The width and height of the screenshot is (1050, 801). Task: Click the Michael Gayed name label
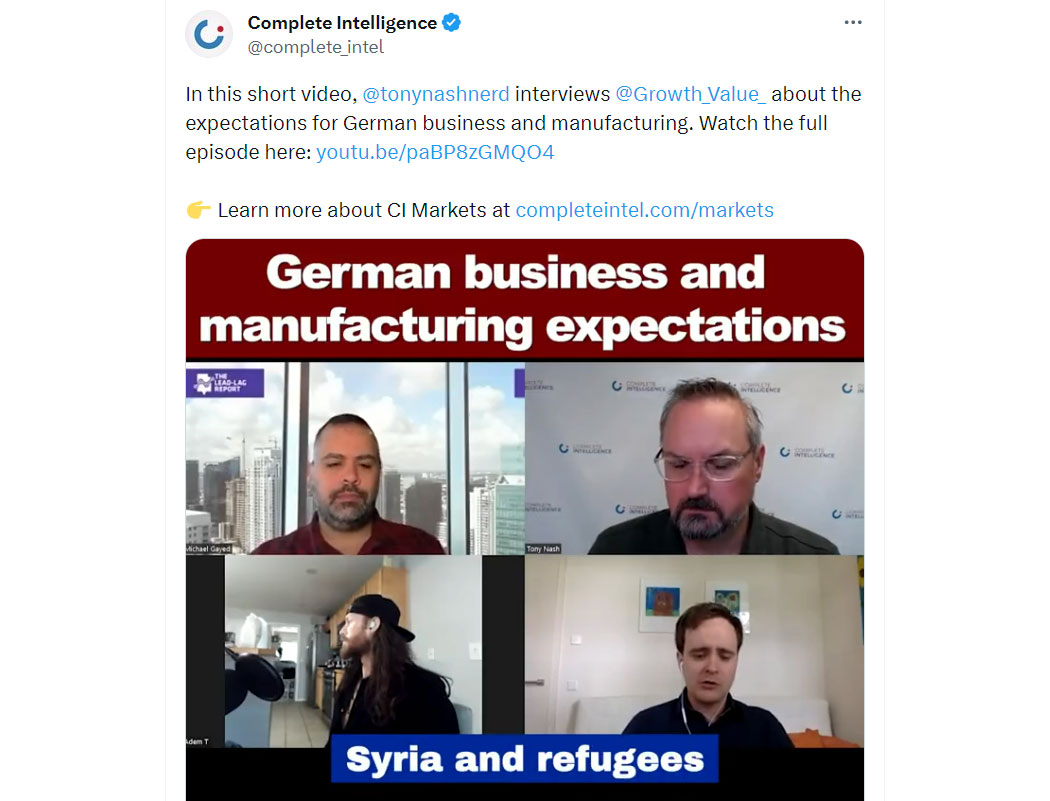pos(209,549)
